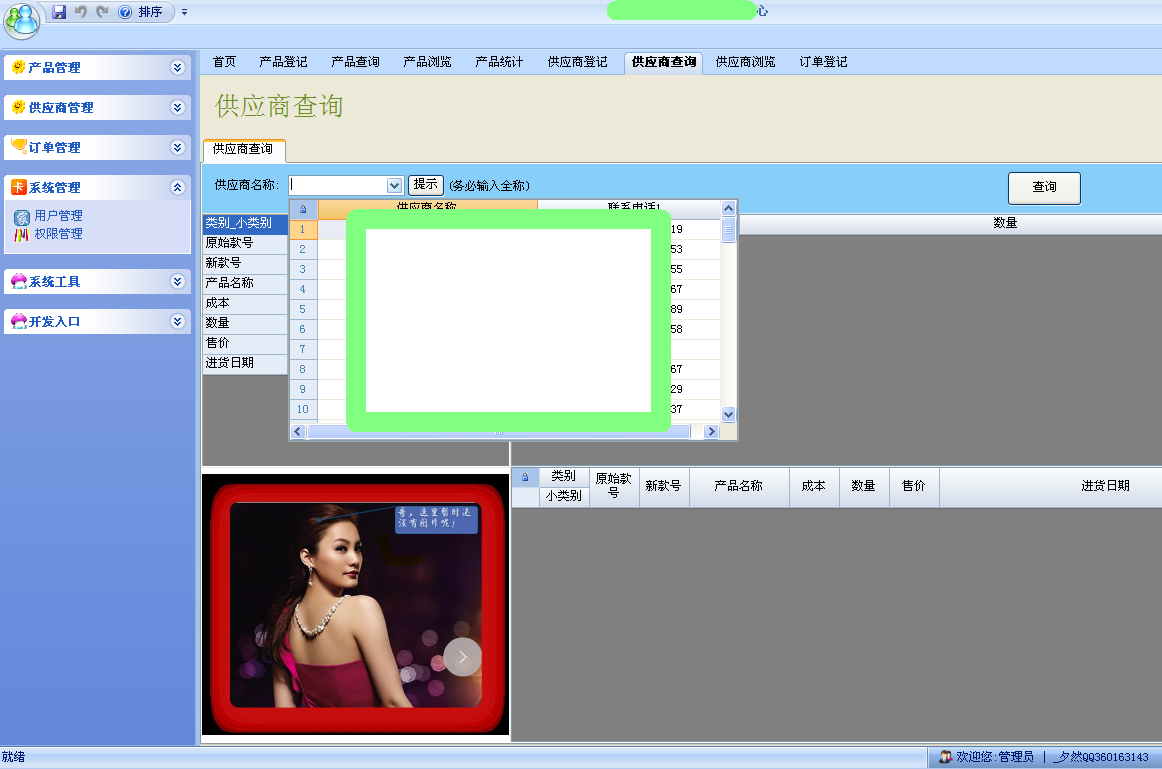This screenshot has width=1162, height=769.
Task: Open 用户管理 in the sidebar
Action: coord(58,216)
